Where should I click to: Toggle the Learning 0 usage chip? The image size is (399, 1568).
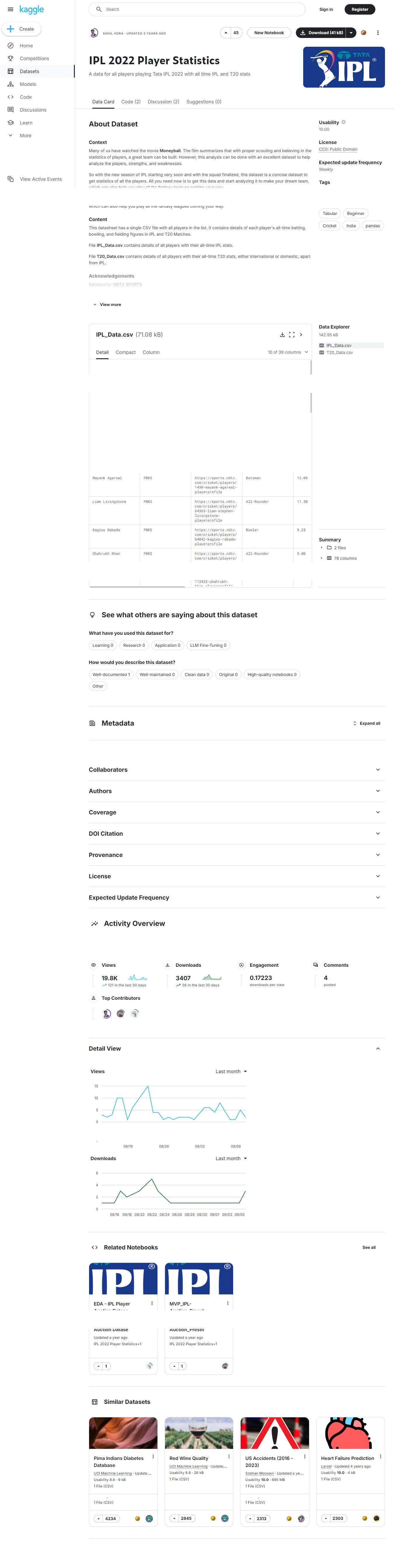pyautogui.click(x=102, y=645)
